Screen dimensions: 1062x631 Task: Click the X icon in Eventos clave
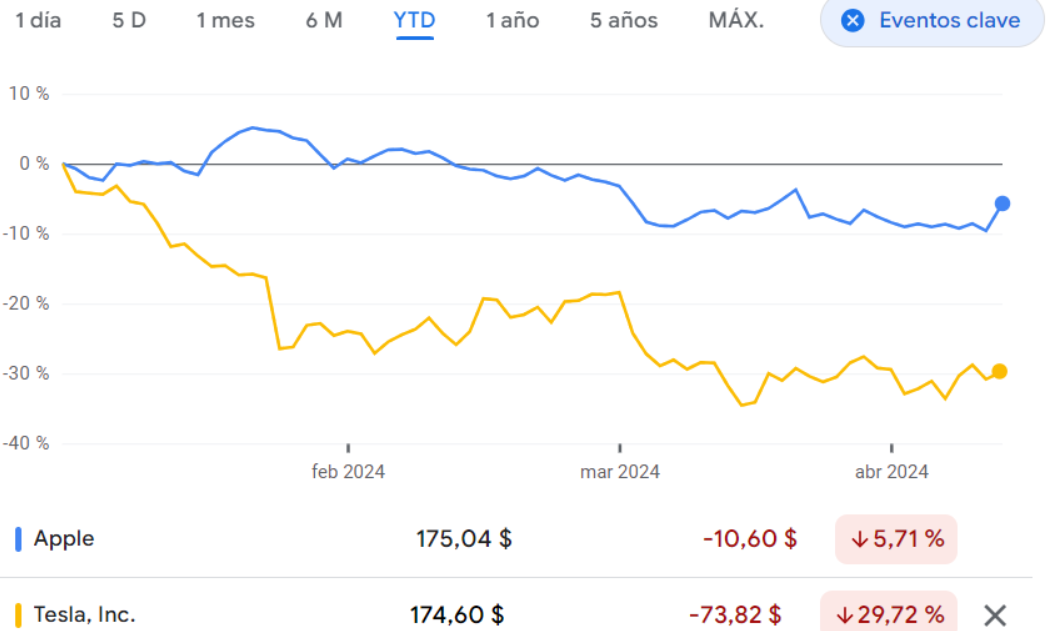pos(852,20)
